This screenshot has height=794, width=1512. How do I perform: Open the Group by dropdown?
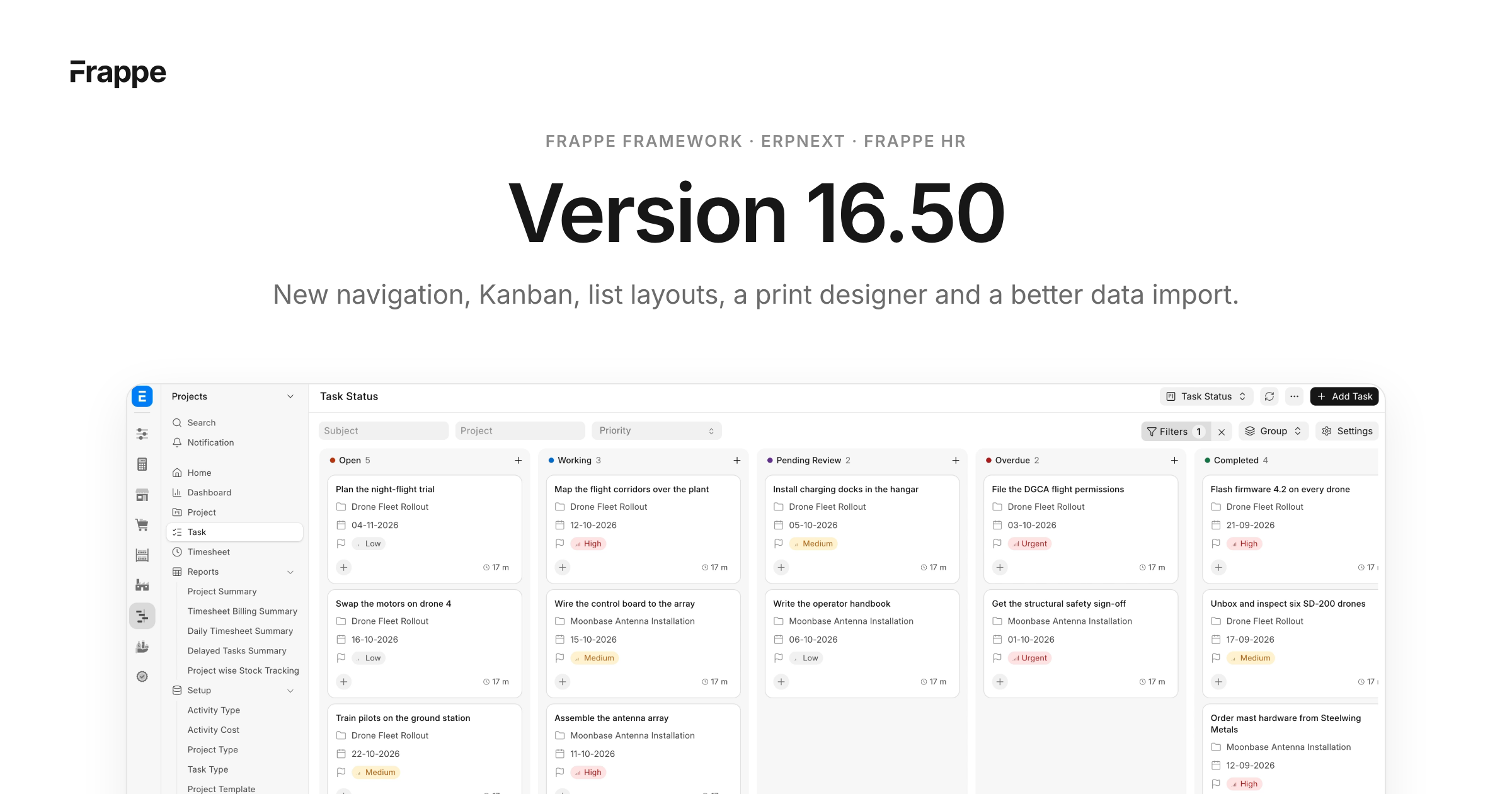(x=1273, y=431)
